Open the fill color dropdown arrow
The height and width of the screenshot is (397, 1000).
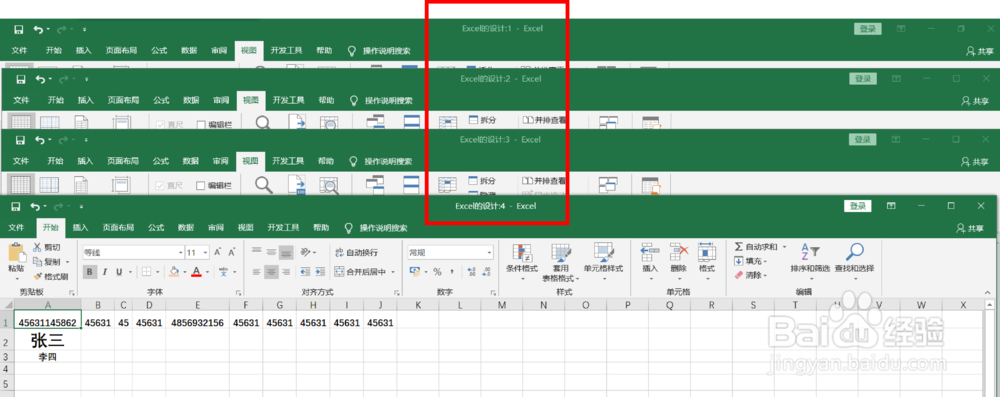[184, 272]
